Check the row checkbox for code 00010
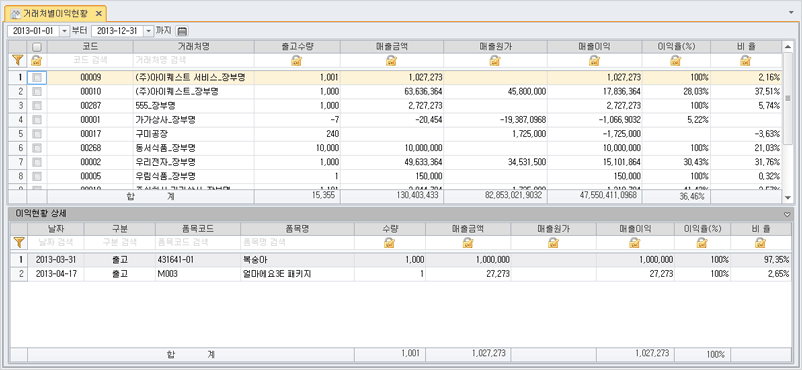 [36, 92]
